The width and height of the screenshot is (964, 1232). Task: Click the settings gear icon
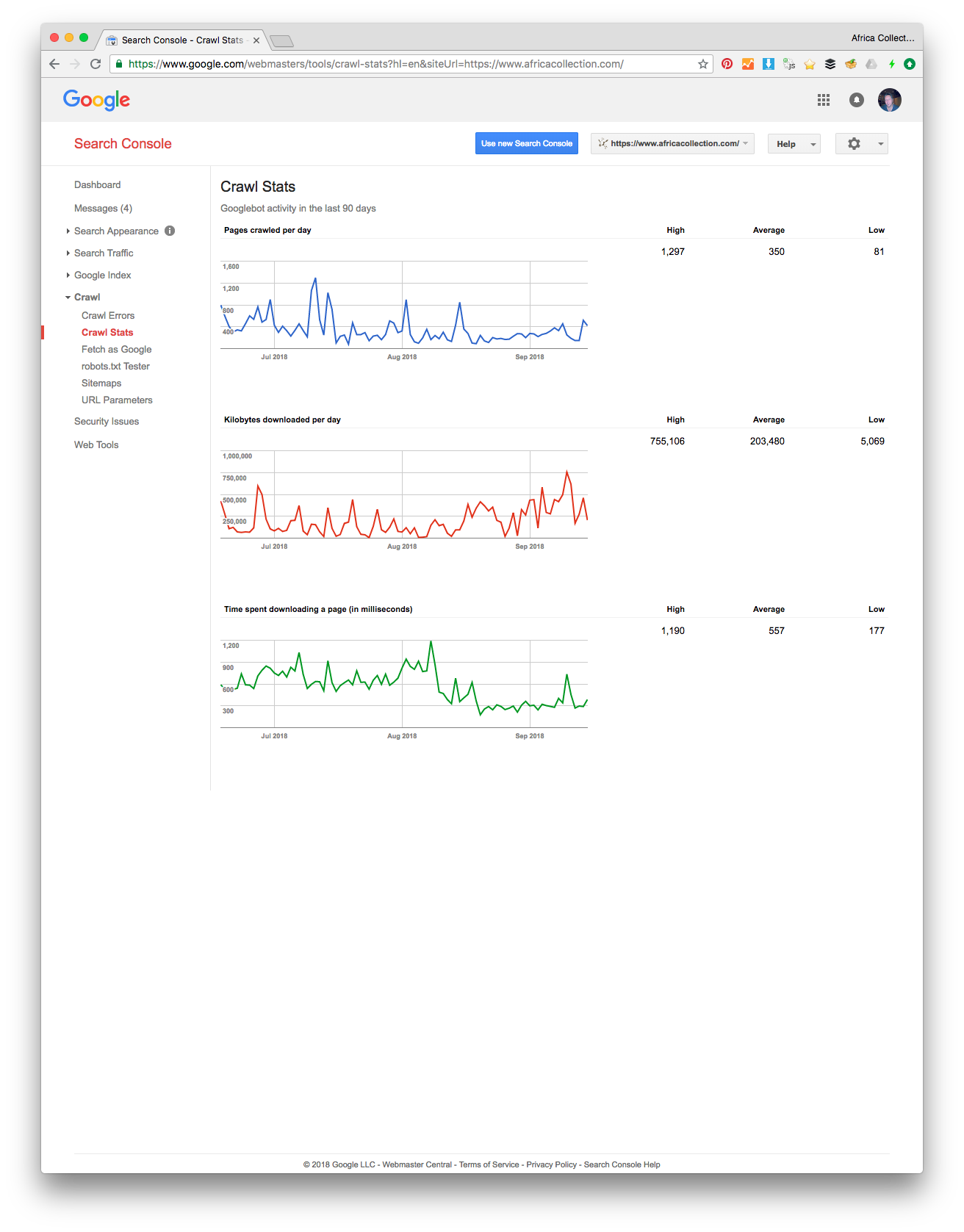point(854,143)
